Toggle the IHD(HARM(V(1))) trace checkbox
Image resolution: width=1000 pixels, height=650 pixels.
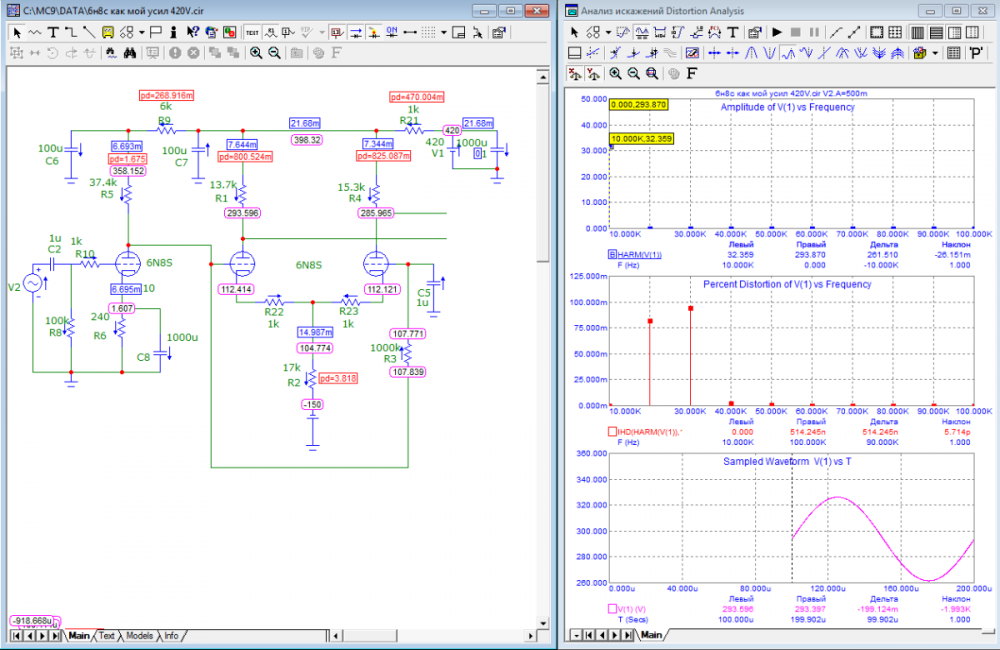tap(612, 431)
